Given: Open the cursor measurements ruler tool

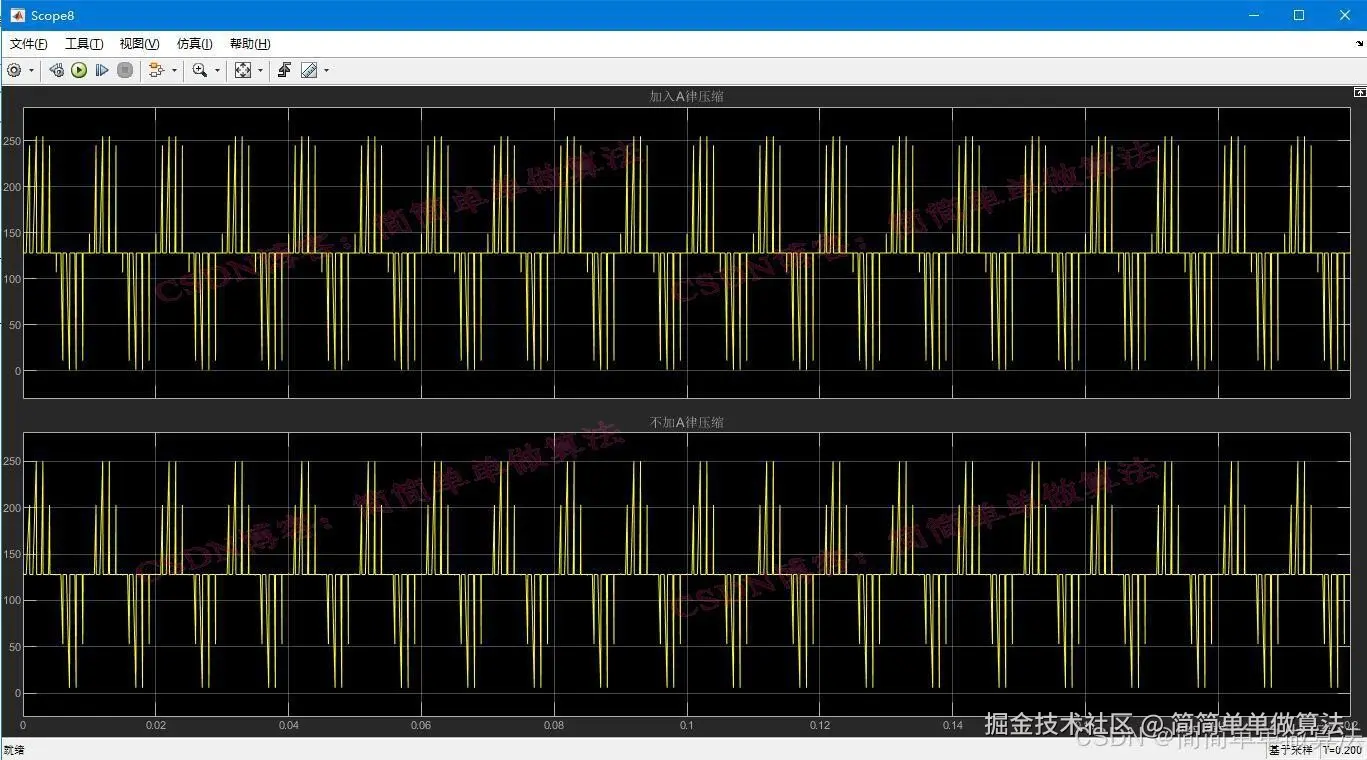Looking at the screenshot, I should point(309,70).
